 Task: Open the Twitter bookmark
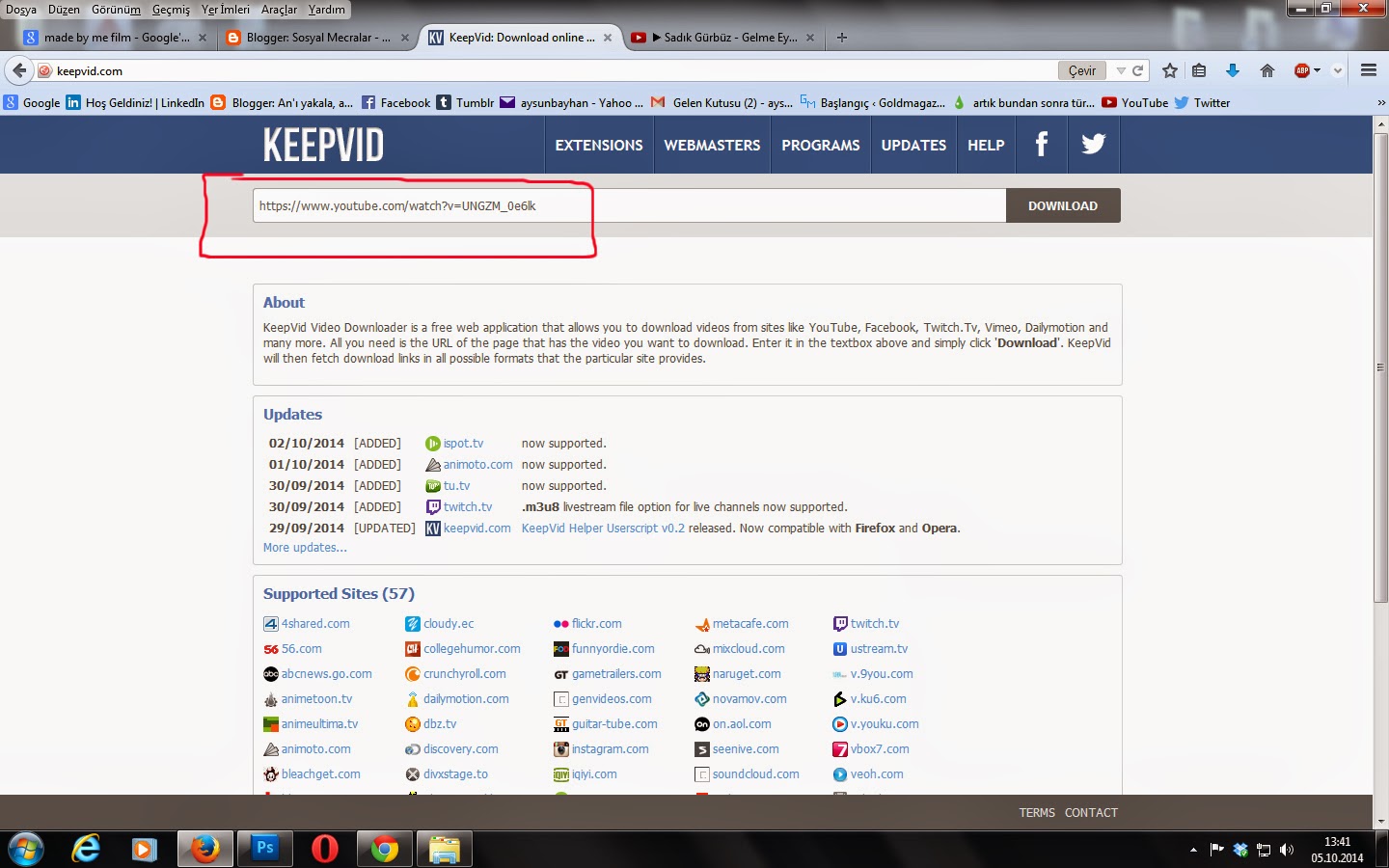click(x=1202, y=103)
